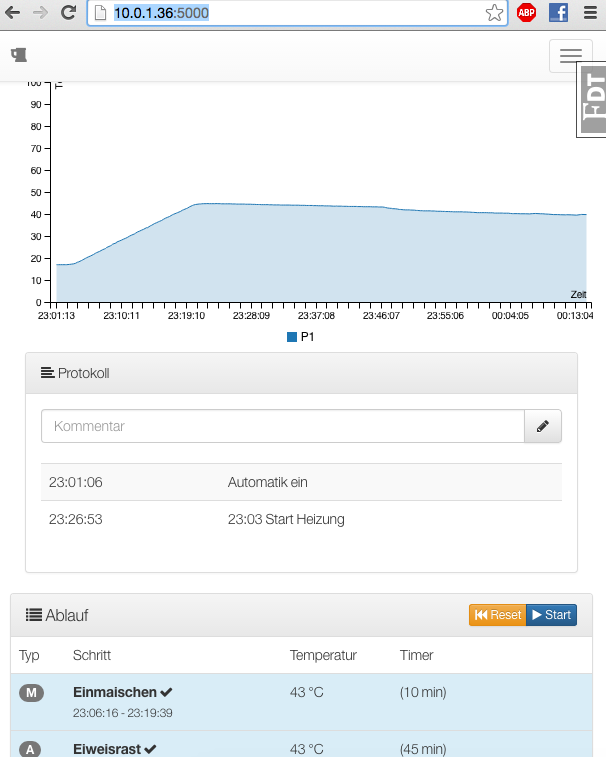The width and height of the screenshot is (606, 757).
Task: Click the Kommentar input field
Action: [x=282, y=426]
